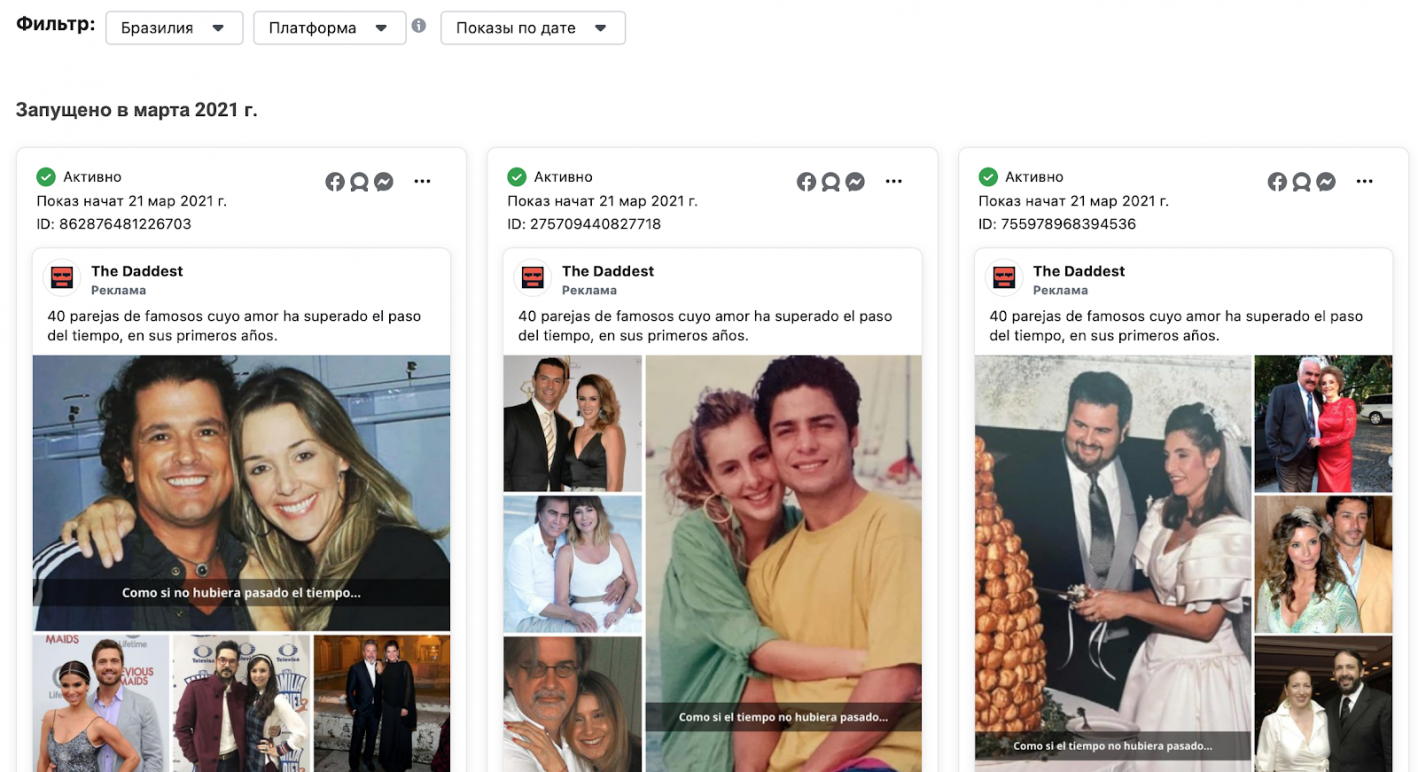Open couple in black formal wear thumbnail

point(382,703)
